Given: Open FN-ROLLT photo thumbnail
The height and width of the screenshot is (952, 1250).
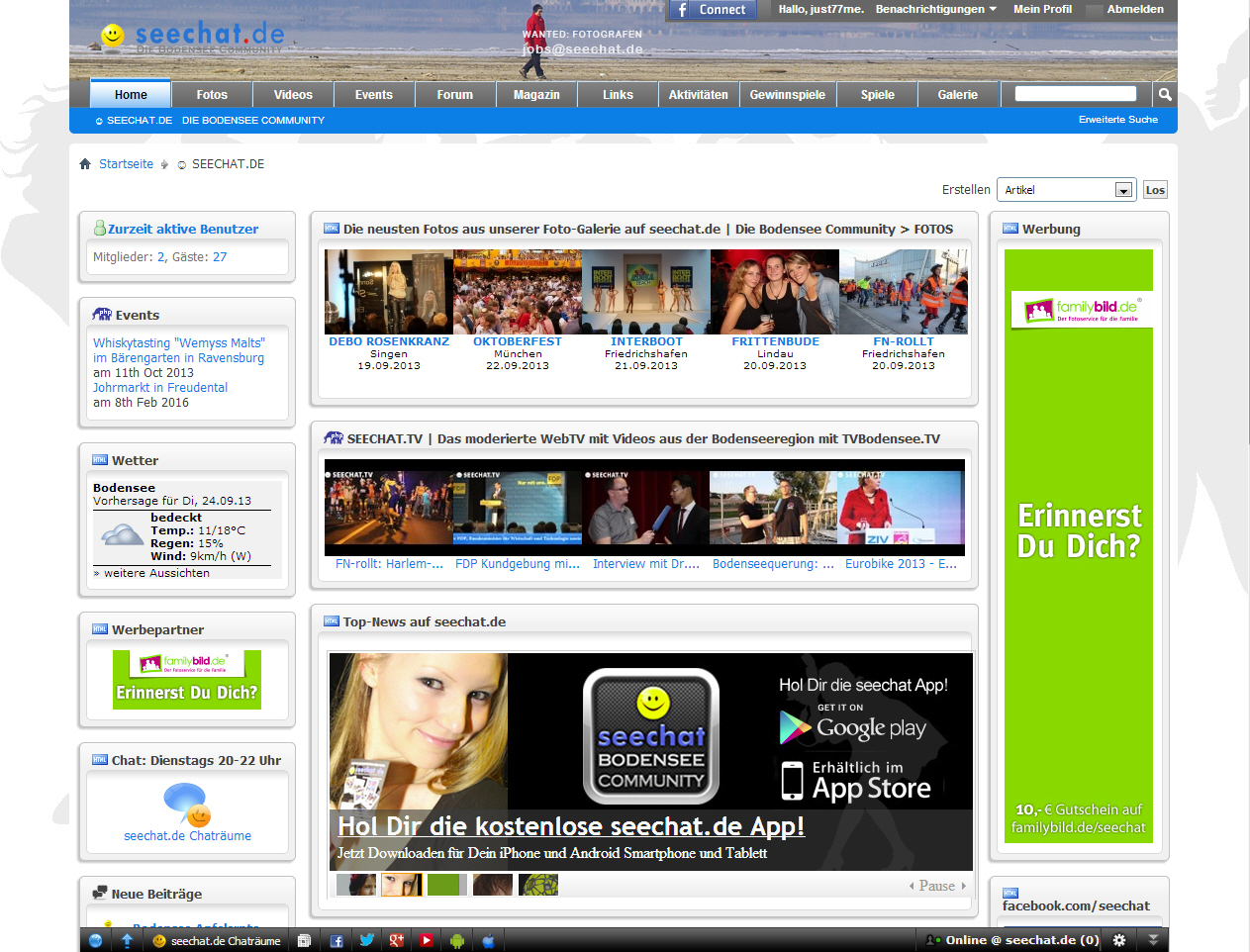Looking at the screenshot, I should pyautogui.click(x=904, y=292).
